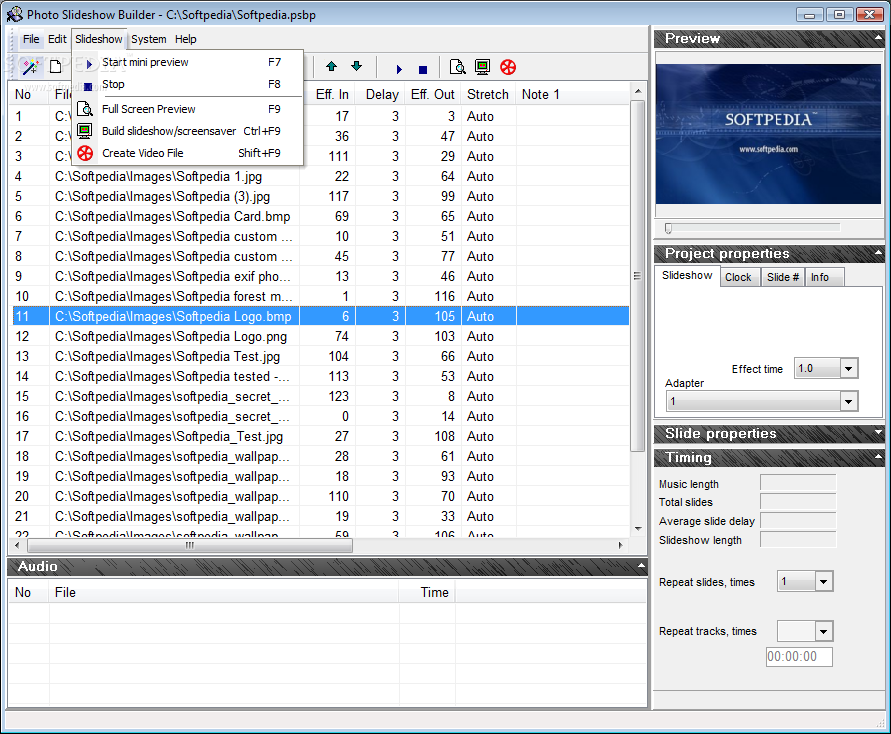Image resolution: width=891 pixels, height=734 pixels.
Task: Open the Adapter dropdown
Action: pyautogui.click(x=848, y=402)
